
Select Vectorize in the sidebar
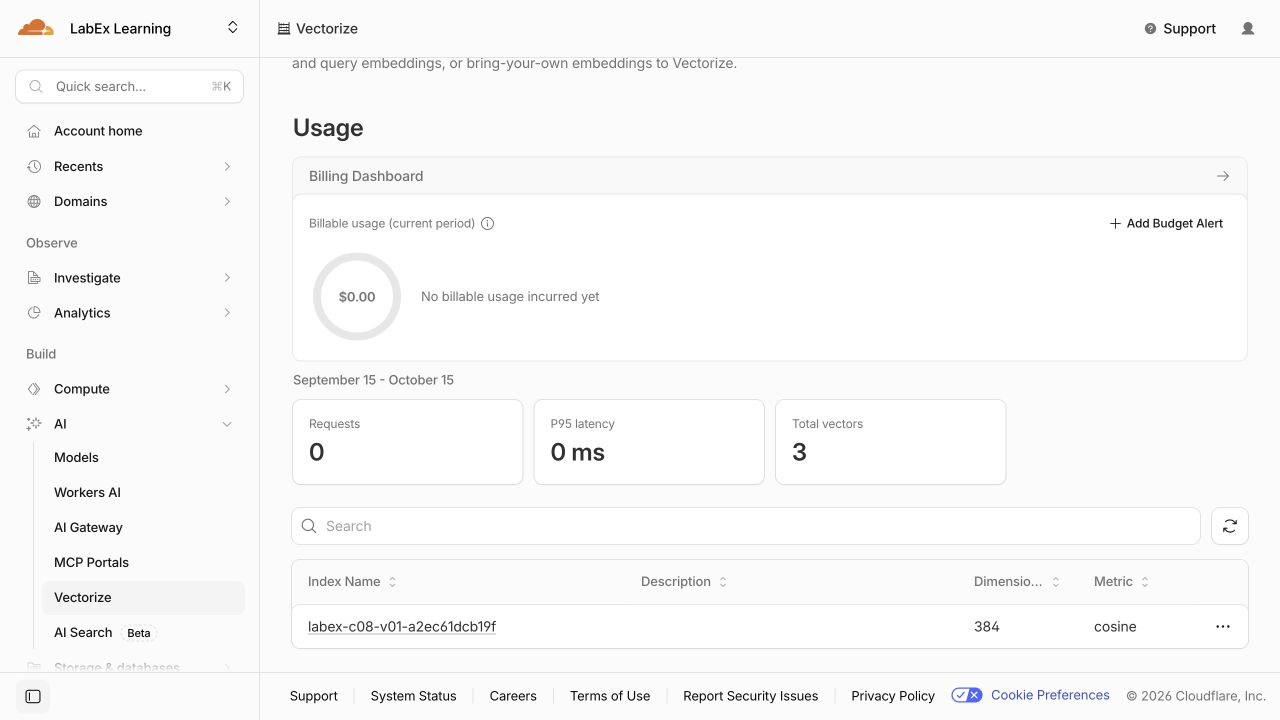tap(143, 597)
